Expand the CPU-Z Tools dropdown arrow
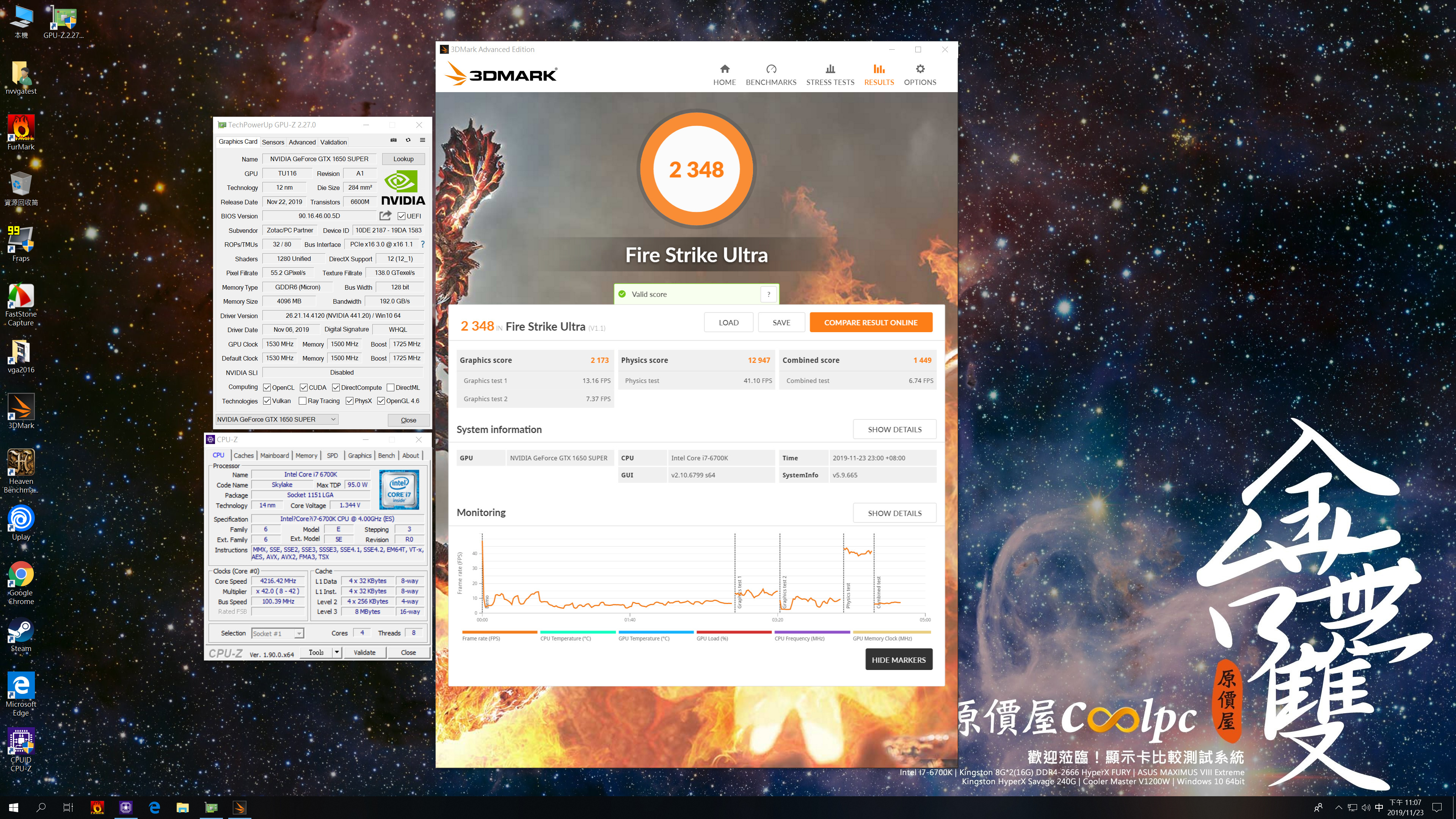The height and width of the screenshot is (819, 1456). pos(337,652)
